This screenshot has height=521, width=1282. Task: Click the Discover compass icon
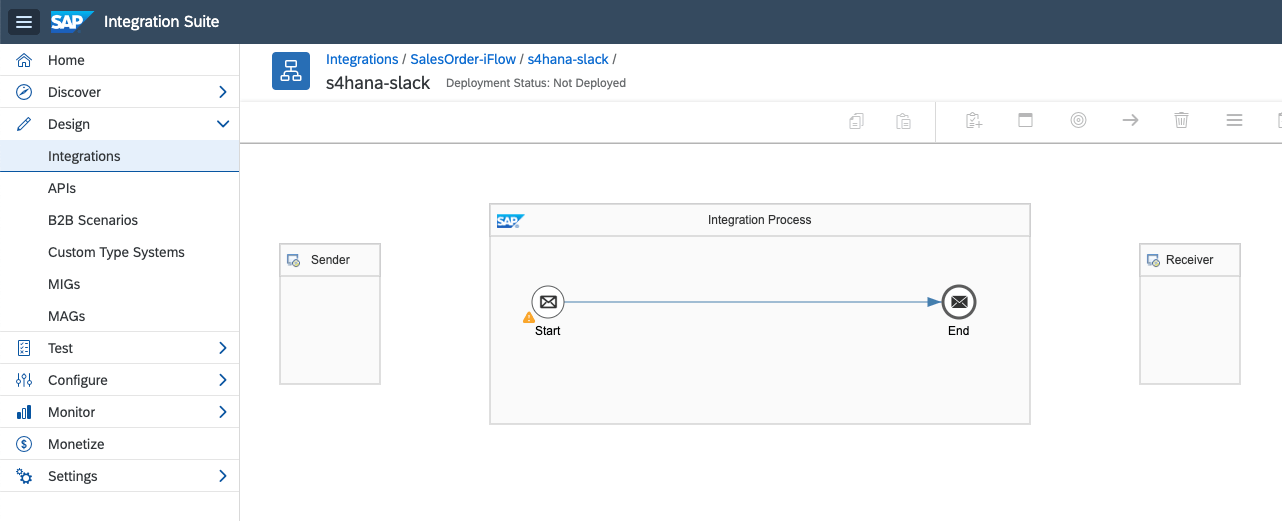25,92
